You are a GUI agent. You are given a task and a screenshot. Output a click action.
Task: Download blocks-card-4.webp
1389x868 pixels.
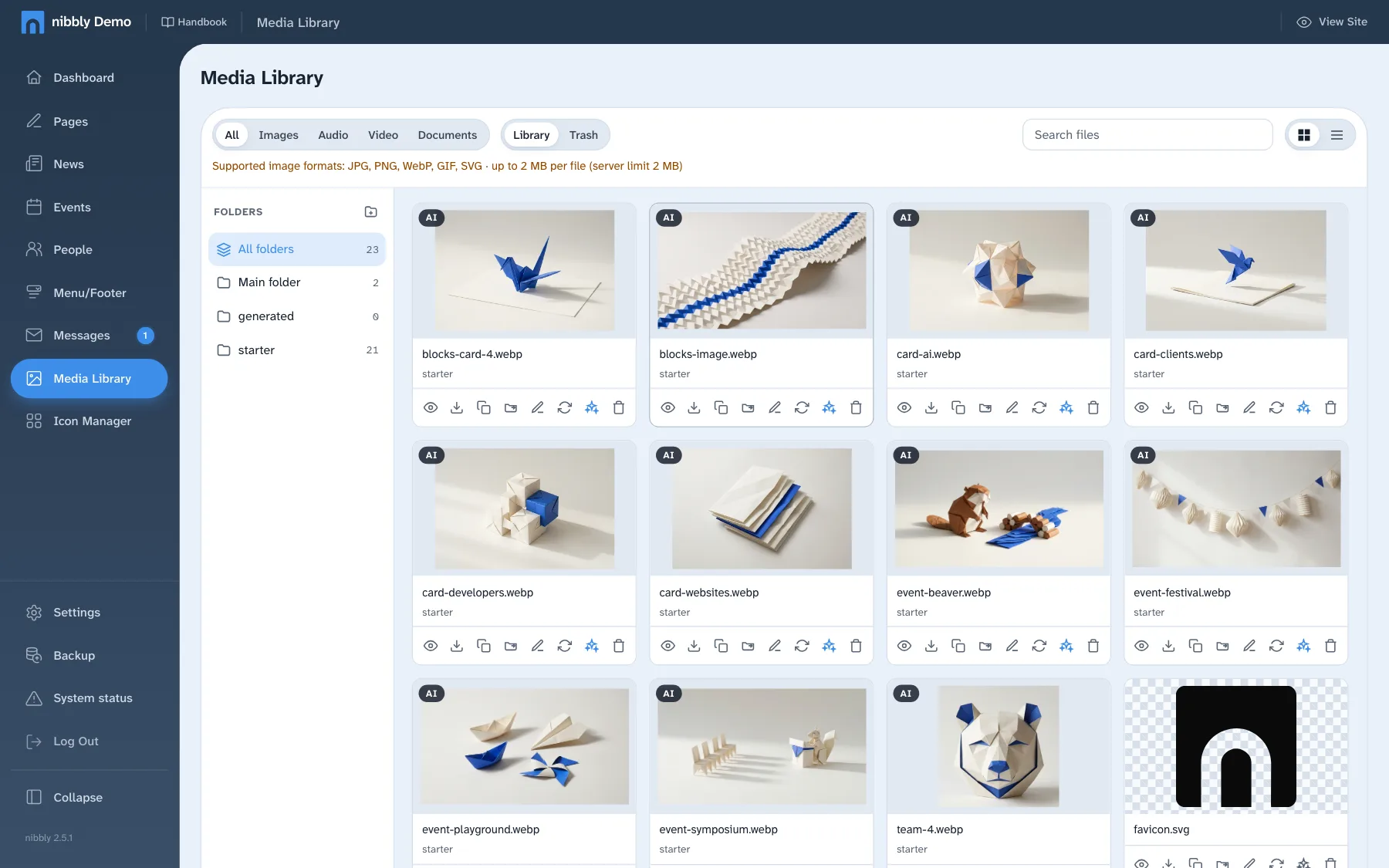457,407
